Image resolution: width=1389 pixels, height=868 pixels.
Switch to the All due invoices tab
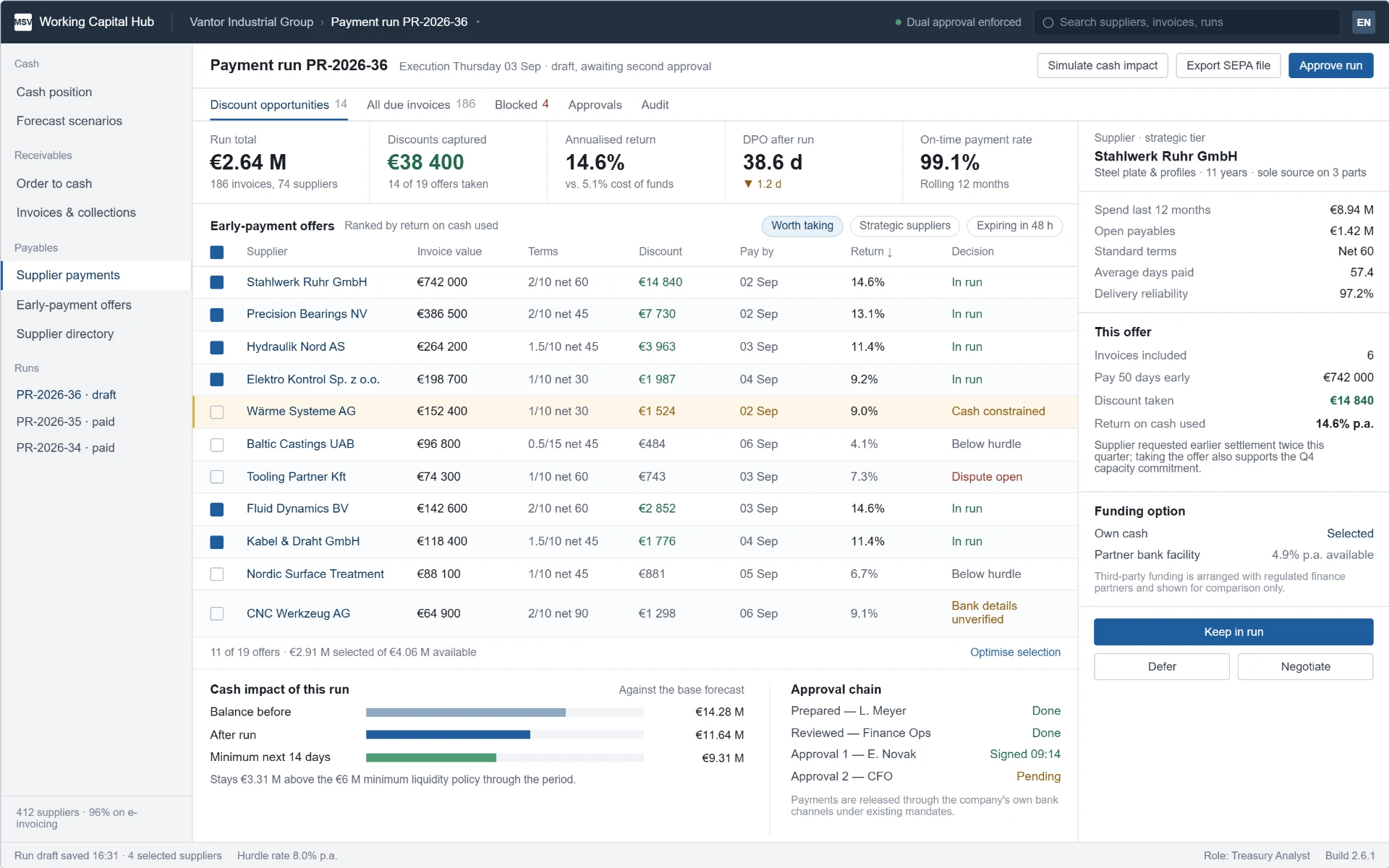[421, 105]
